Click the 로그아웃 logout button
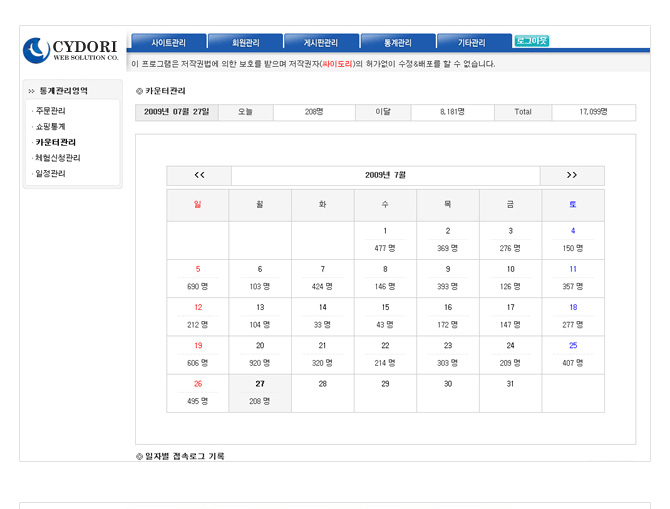Screen dimensions: 670x509 531,41
